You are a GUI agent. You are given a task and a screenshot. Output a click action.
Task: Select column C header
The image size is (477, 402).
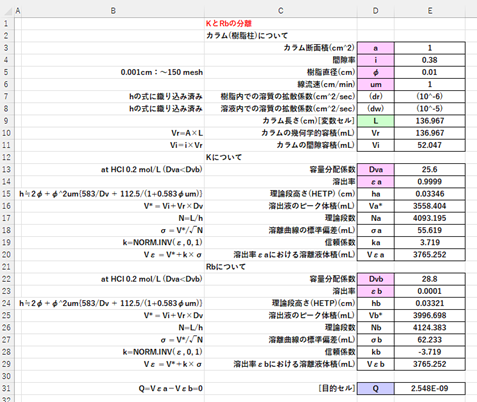click(281, 11)
